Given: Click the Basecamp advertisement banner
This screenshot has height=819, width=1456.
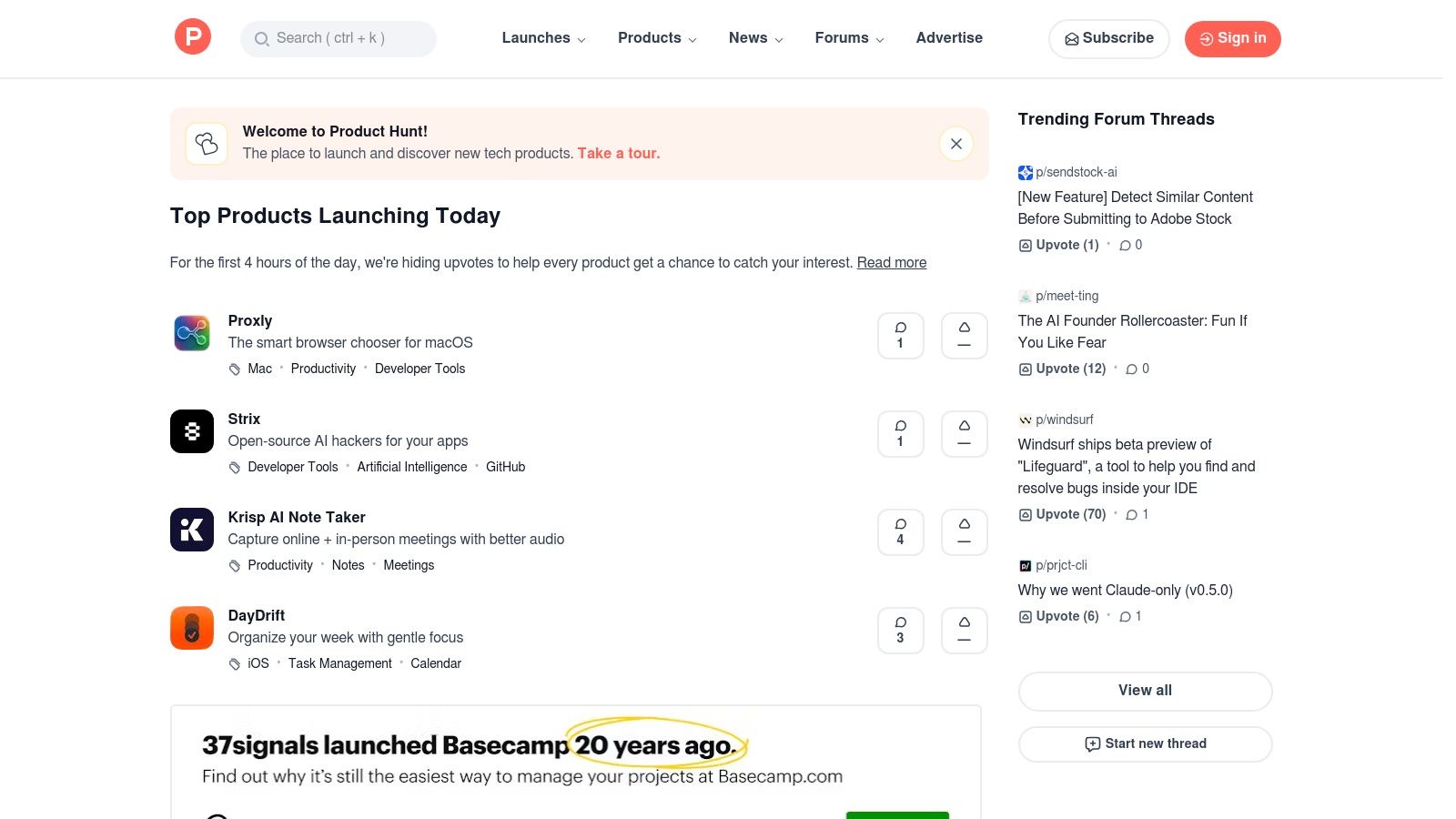Looking at the screenshot, I should coord(575,761).
